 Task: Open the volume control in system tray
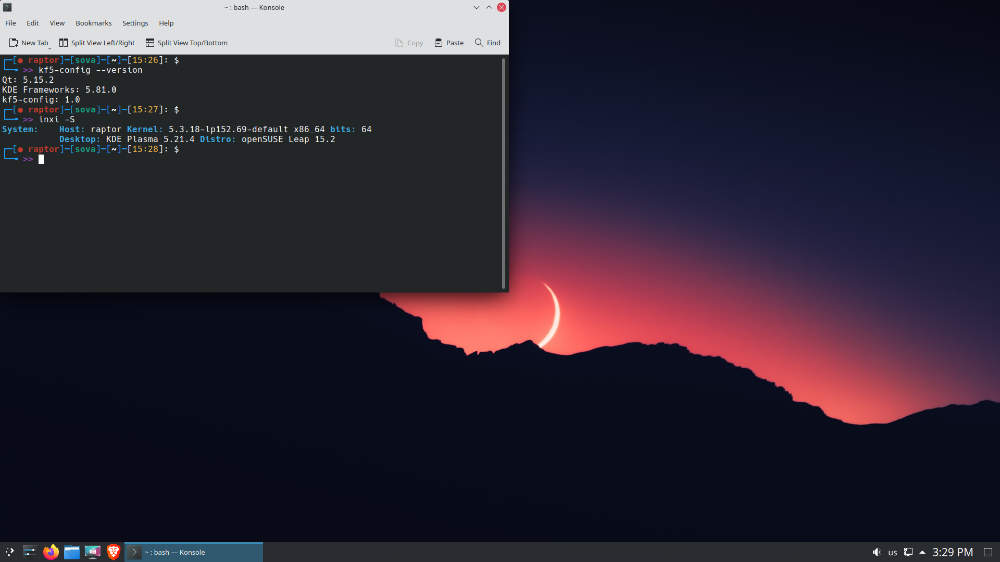(876, 552)
